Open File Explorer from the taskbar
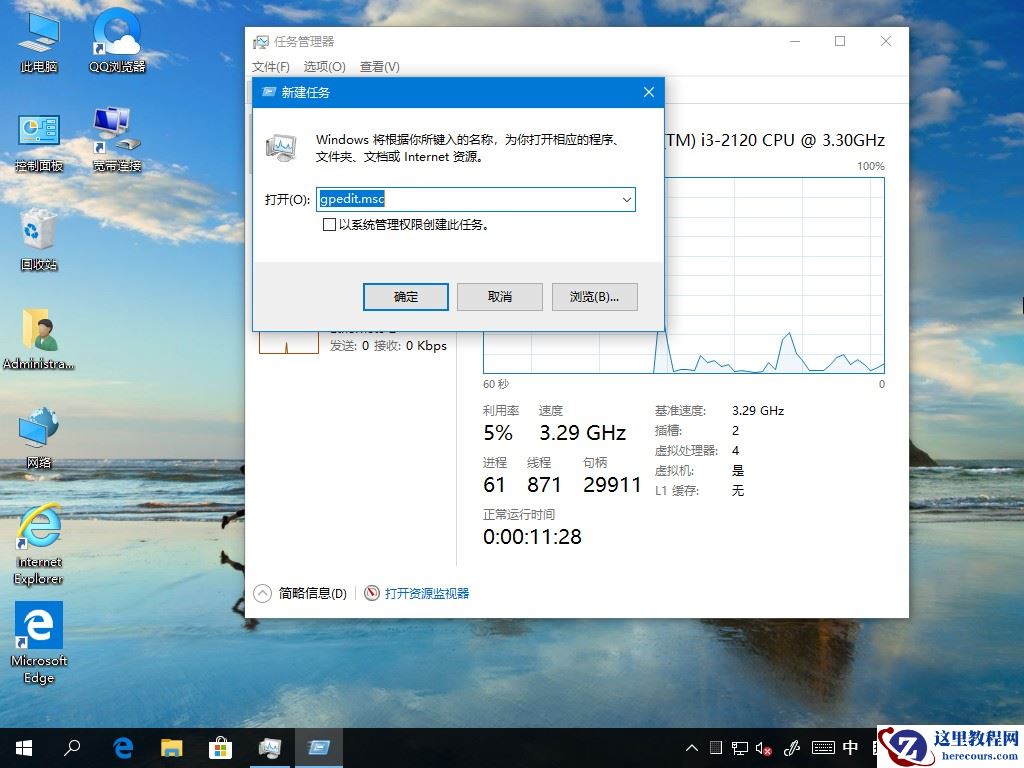This screenshot has width=1024, height=768. click(172, 747)
